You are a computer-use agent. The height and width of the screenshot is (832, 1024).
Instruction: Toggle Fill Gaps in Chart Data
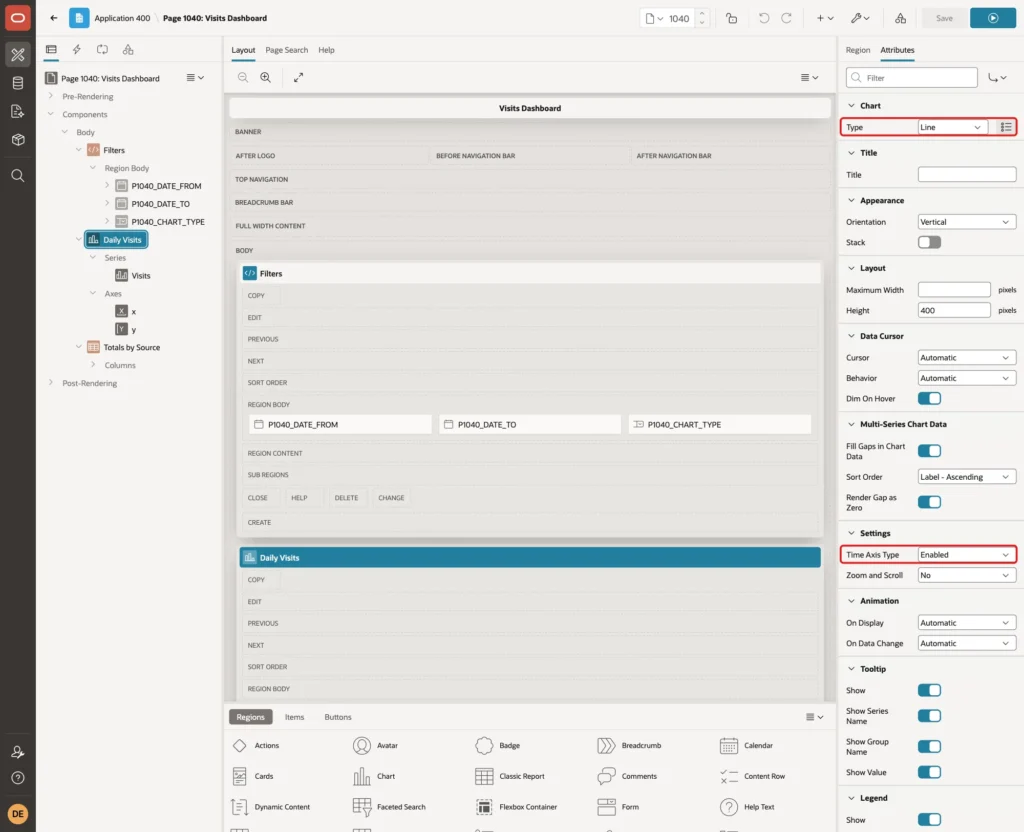[x=929, y=451]
